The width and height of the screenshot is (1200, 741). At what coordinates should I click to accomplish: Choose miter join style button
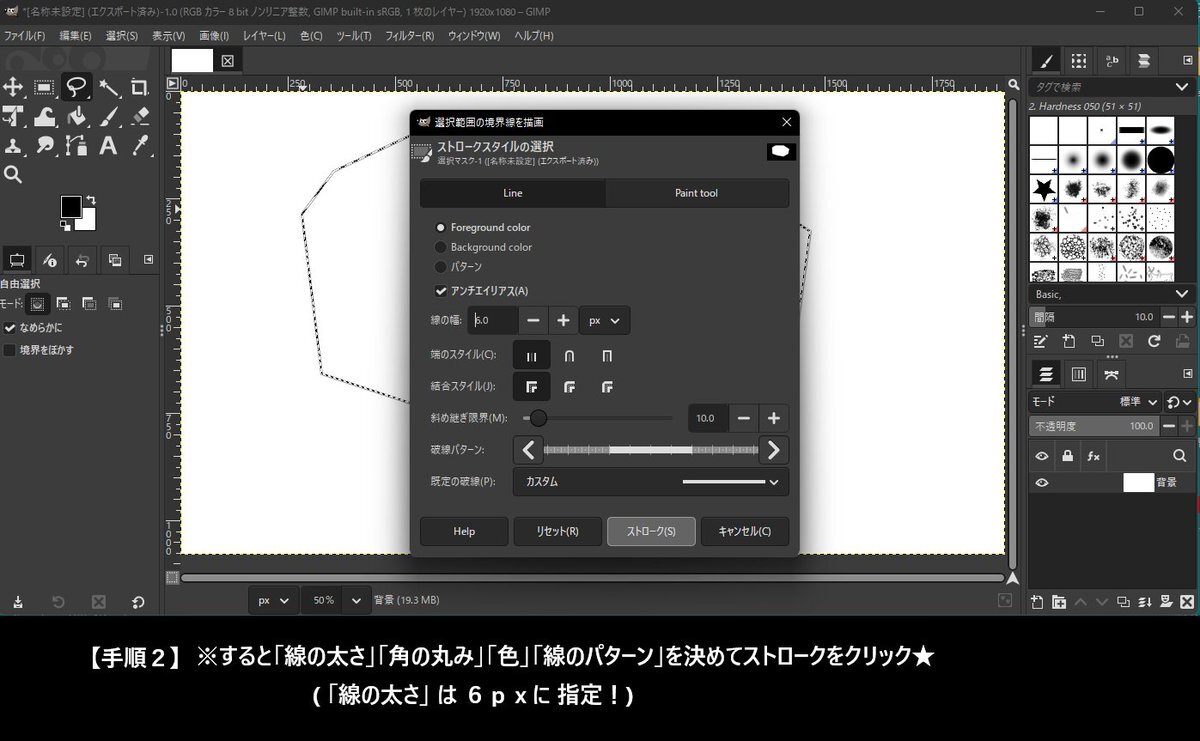(x=531, y=386)
